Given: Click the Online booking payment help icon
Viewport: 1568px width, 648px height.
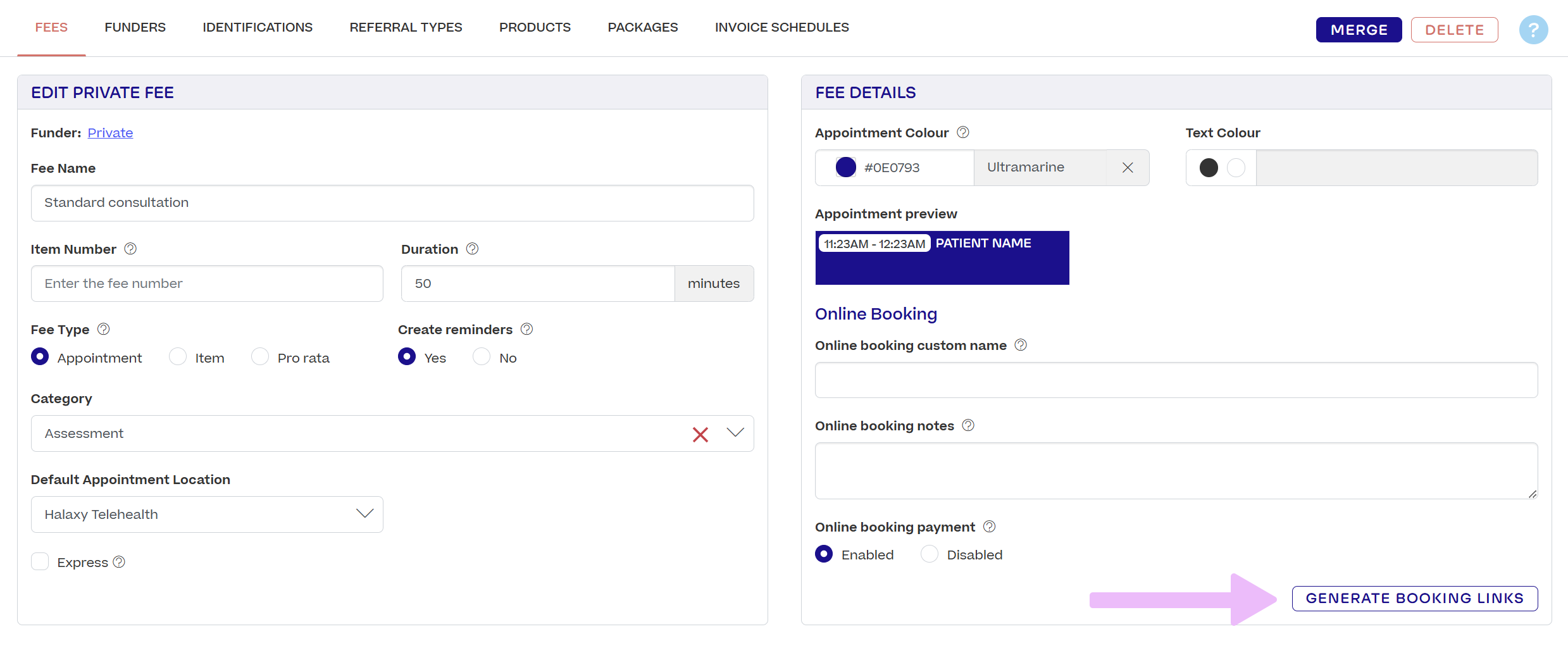Looking at the screenshot, I should coord(990,526).
